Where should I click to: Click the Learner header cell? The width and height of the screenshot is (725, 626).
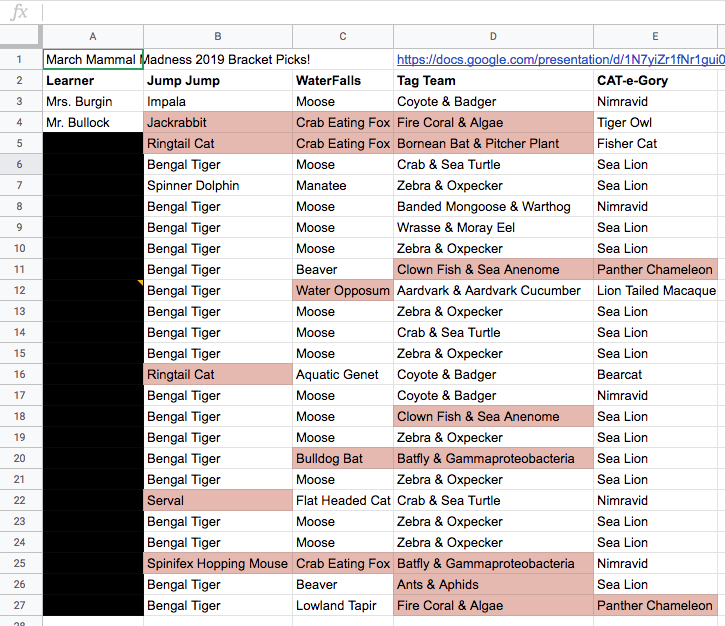(x=93, y=80)
